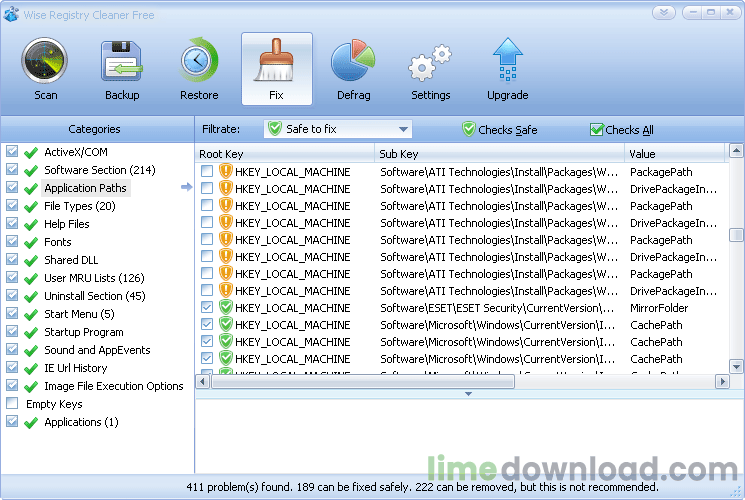Select the User MRU Lists (126) category
The image size is (745, 500).
(x=94, y=278)
